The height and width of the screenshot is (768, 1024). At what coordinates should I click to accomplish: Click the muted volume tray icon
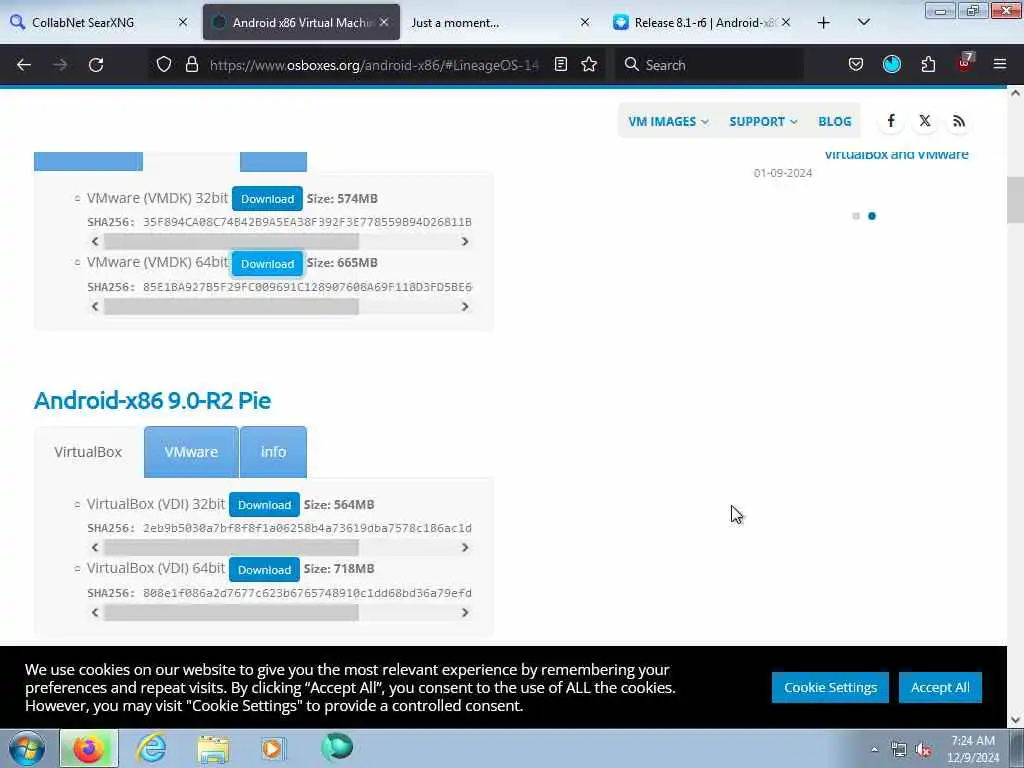tap(923, 750)
